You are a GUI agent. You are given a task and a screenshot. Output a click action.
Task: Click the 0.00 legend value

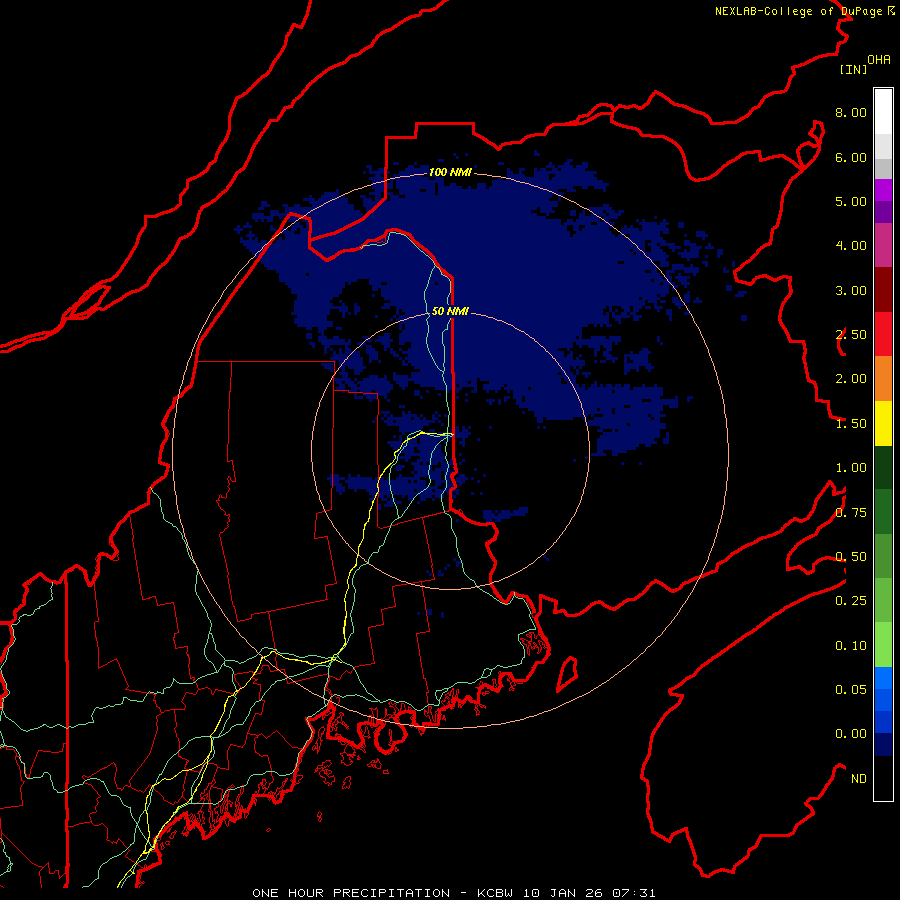(x=851, y=734)
